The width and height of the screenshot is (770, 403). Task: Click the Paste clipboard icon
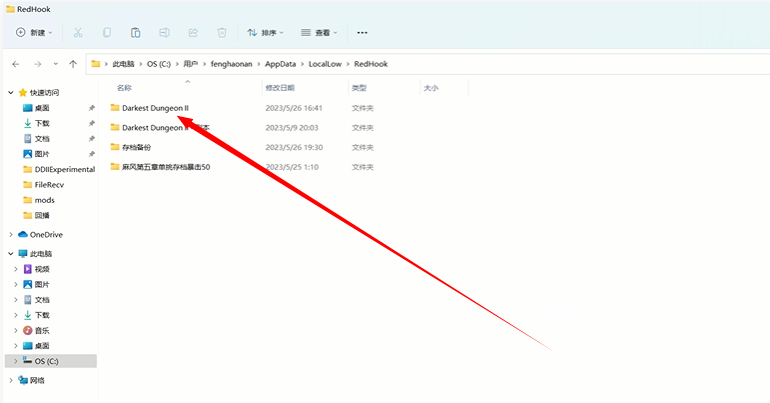tap(136, 33)
